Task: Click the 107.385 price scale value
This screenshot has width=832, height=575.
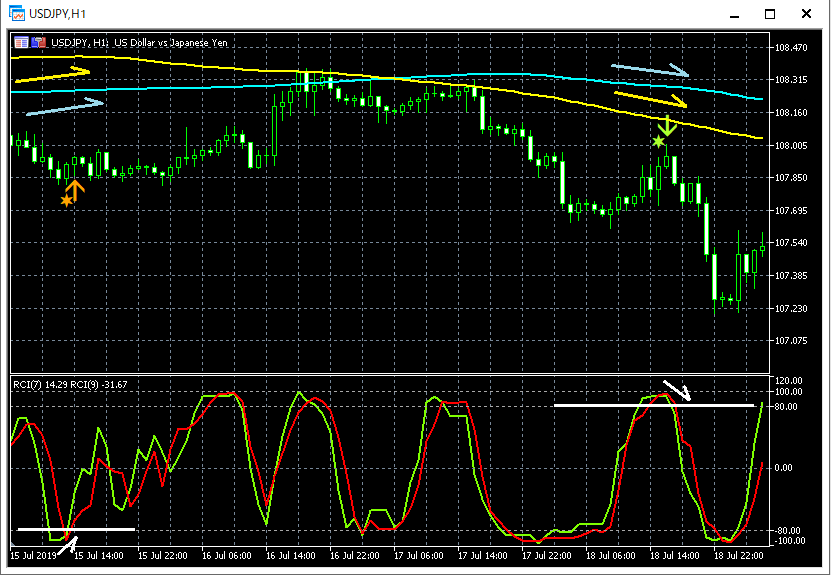Action: (791, 276)
